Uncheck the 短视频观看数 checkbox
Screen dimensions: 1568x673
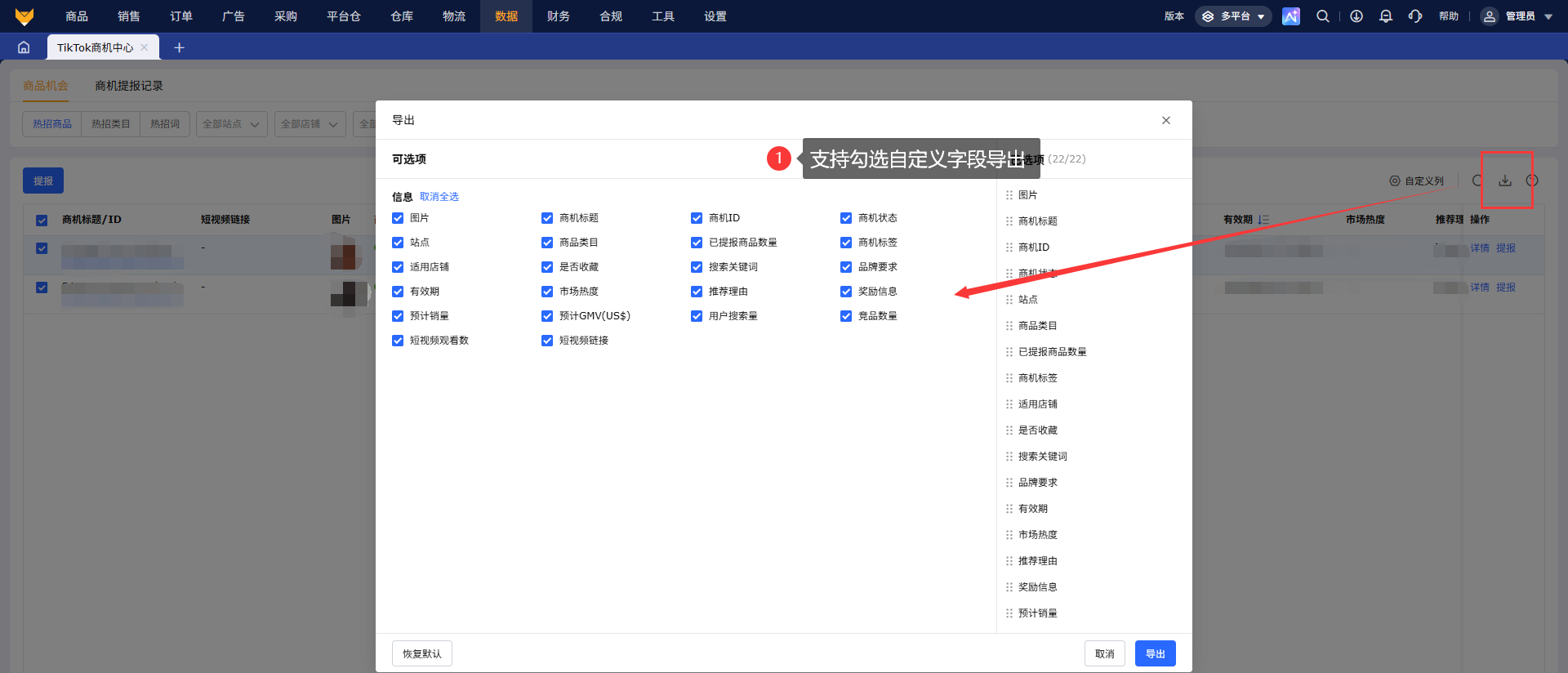click(x=398, y=341)
